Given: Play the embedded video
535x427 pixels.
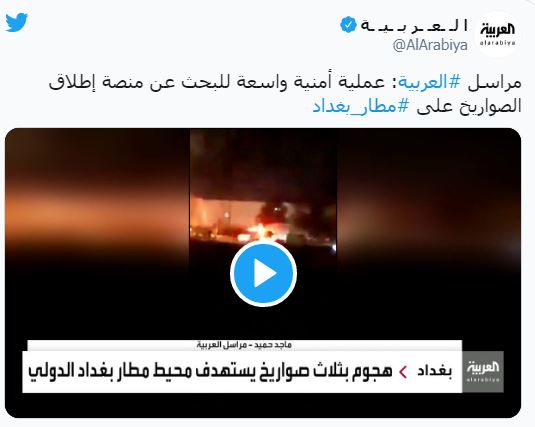Looking at the screenshot, I should coord(263,273).
